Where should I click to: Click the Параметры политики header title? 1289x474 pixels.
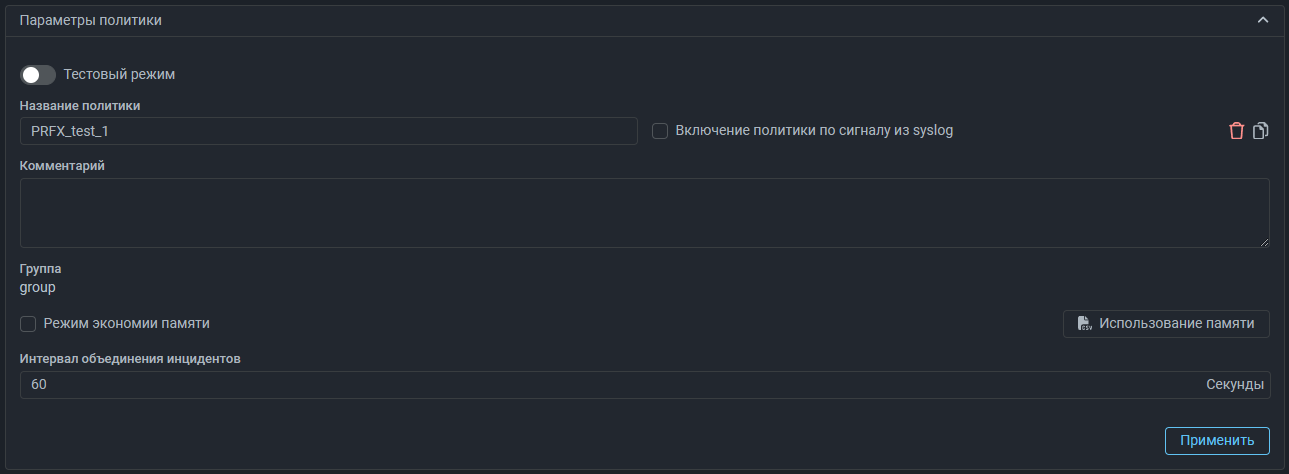[91, 20]
